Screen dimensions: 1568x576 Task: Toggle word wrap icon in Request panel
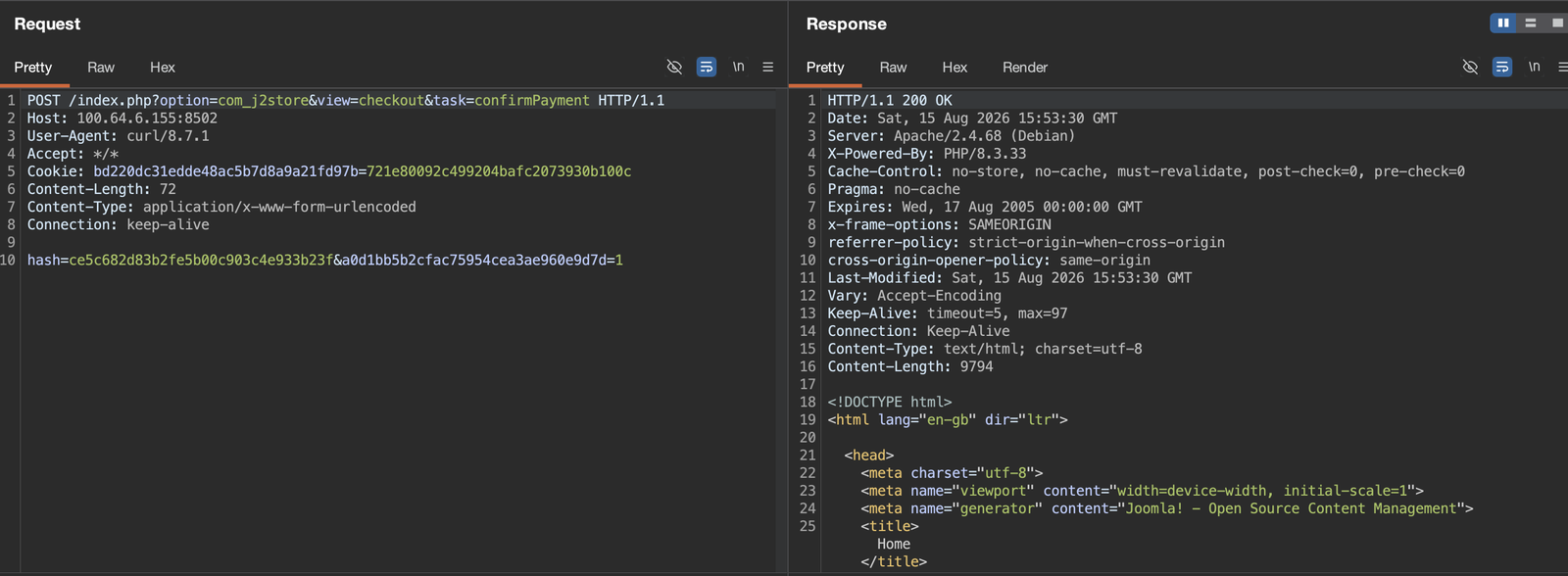pos(706,67)
